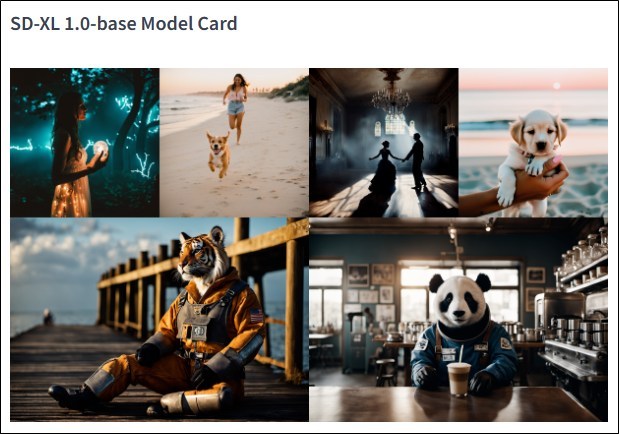
Task: Open the tiger astronaut on pier image
Action: 159,319
